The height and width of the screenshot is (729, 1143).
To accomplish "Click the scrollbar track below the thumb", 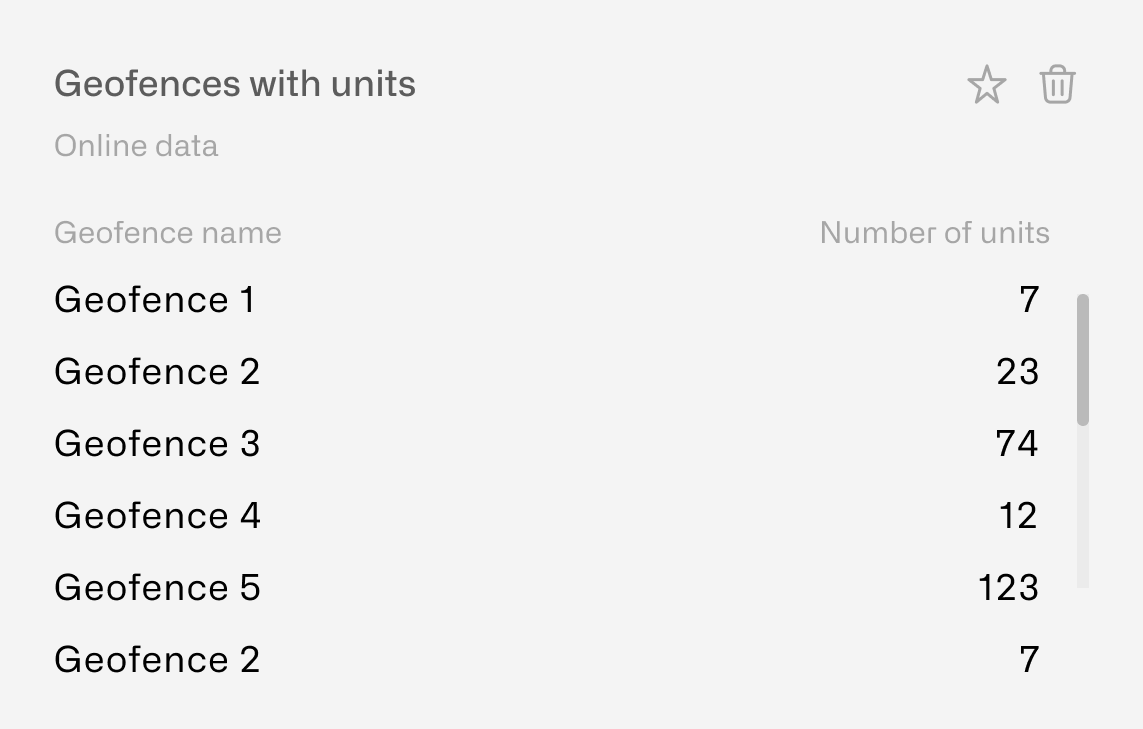I will coord(1082,507).
